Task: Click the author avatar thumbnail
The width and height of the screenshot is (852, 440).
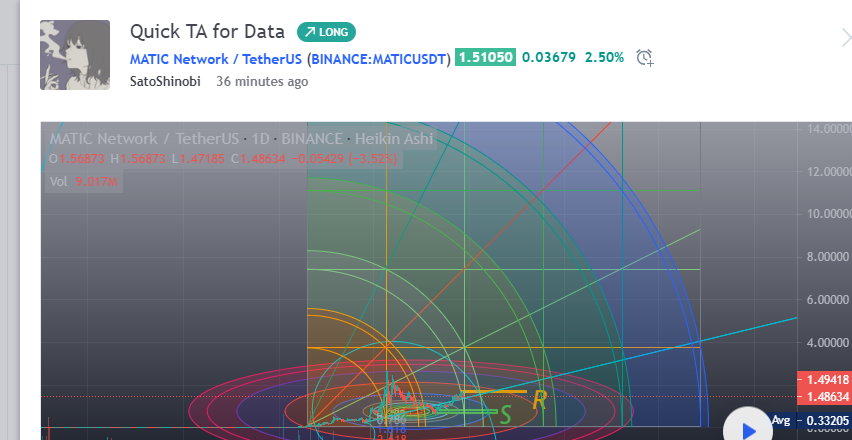Action: [75, 54]
